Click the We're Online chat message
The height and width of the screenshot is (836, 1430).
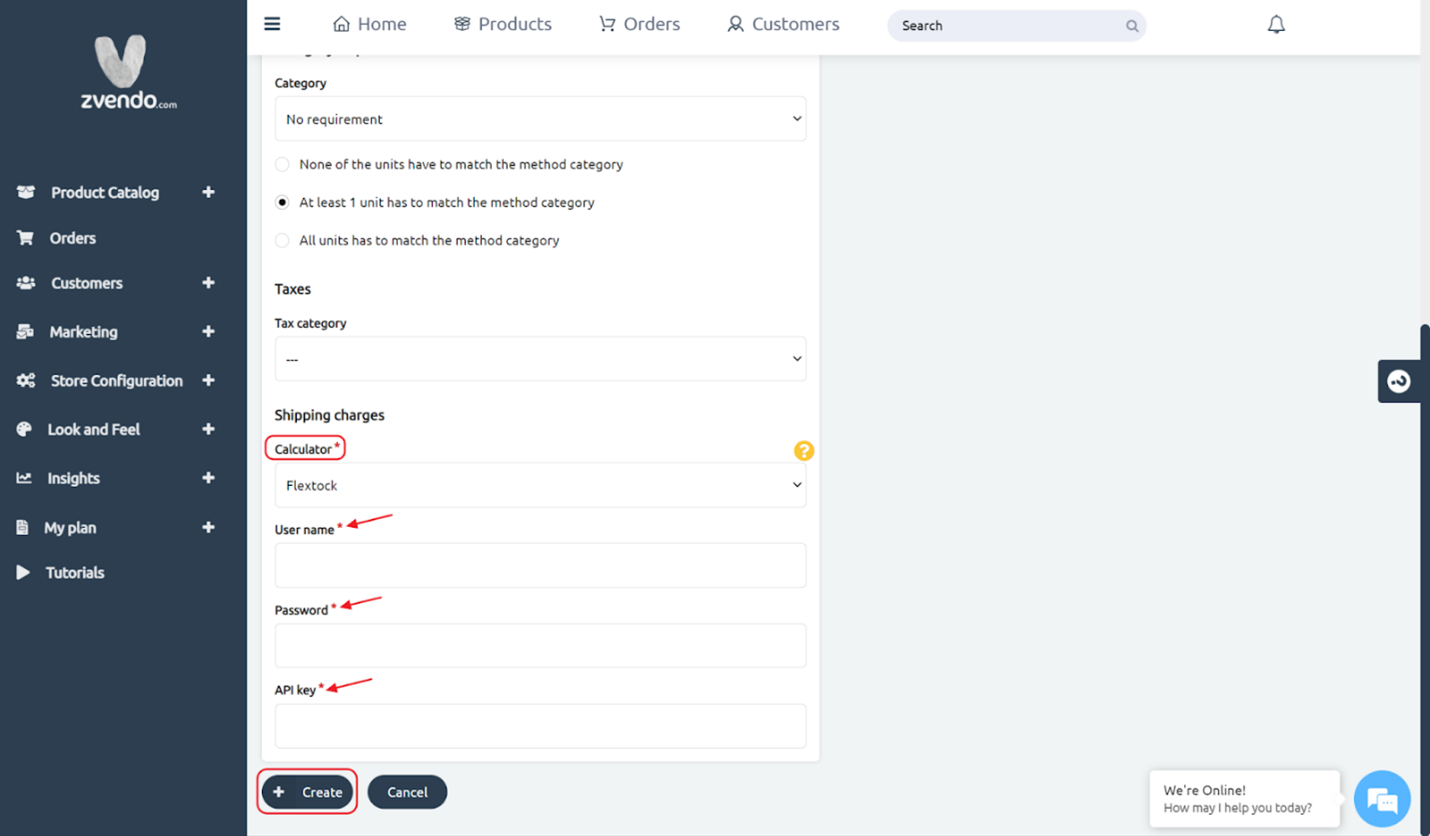[x=1245, y=798]
